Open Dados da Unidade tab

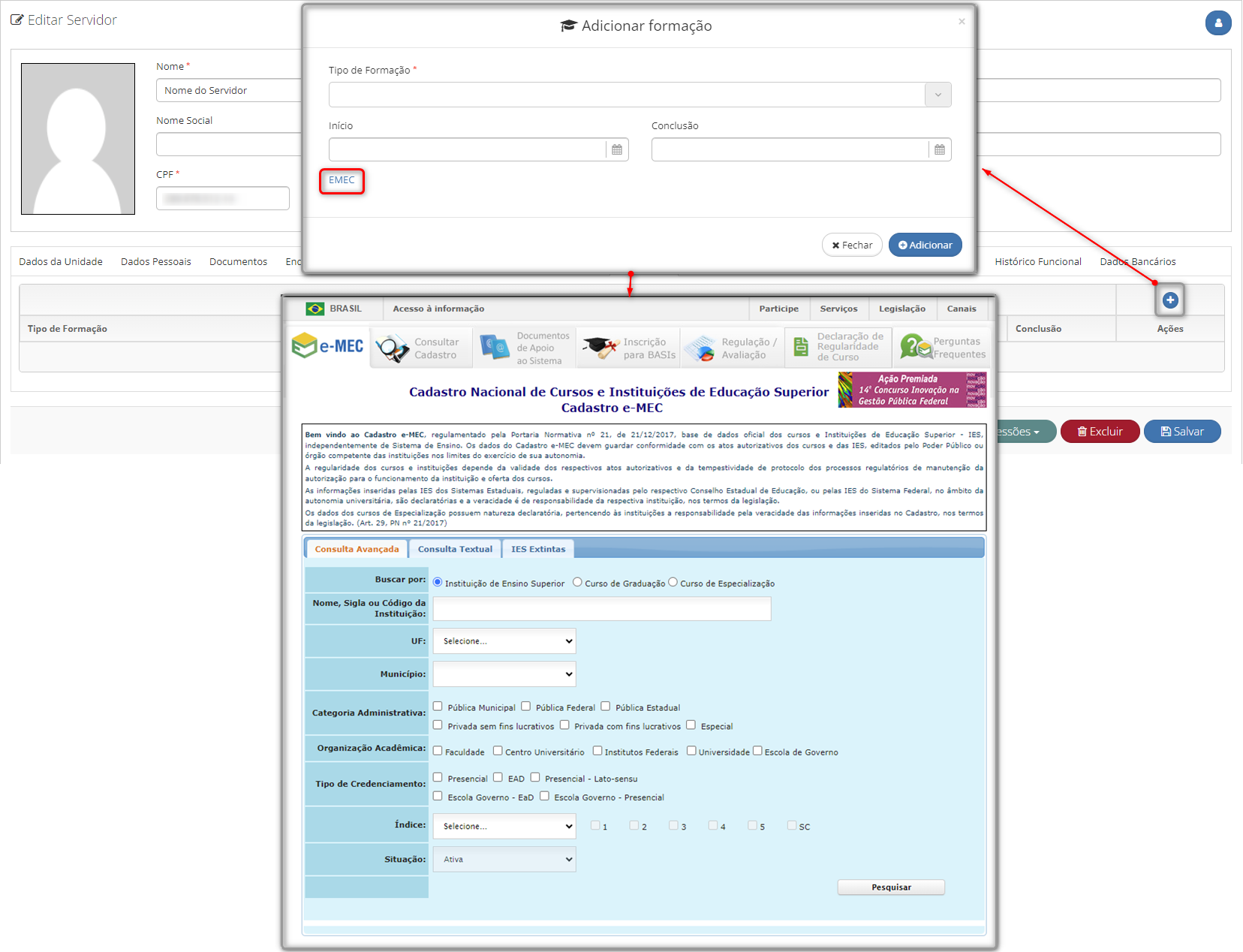tap(61, 261)
